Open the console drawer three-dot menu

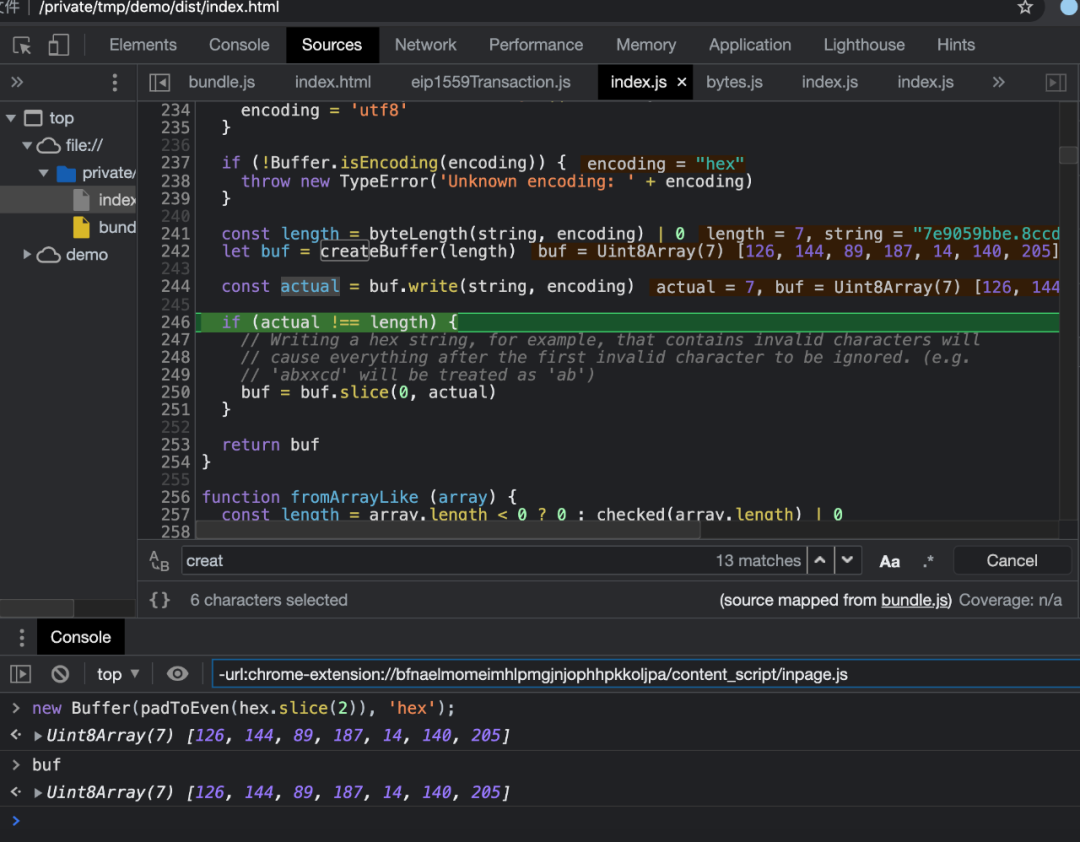pyautogui.click(x=22, y=637)
